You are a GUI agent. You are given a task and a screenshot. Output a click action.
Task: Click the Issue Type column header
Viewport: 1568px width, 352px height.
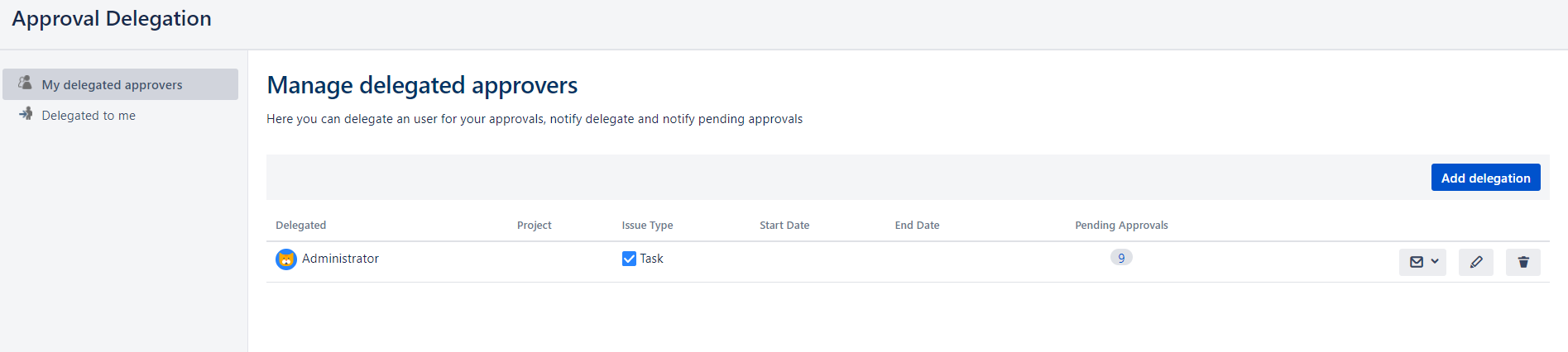click(647, 225)
